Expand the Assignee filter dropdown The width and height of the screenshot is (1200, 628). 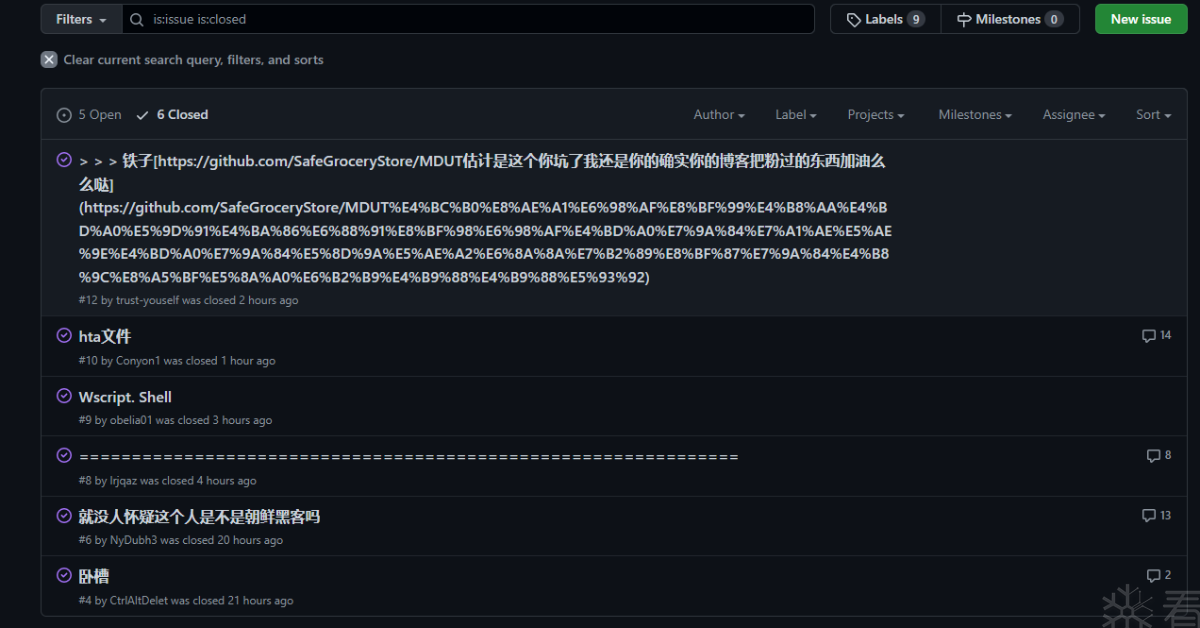(1074, 115)
